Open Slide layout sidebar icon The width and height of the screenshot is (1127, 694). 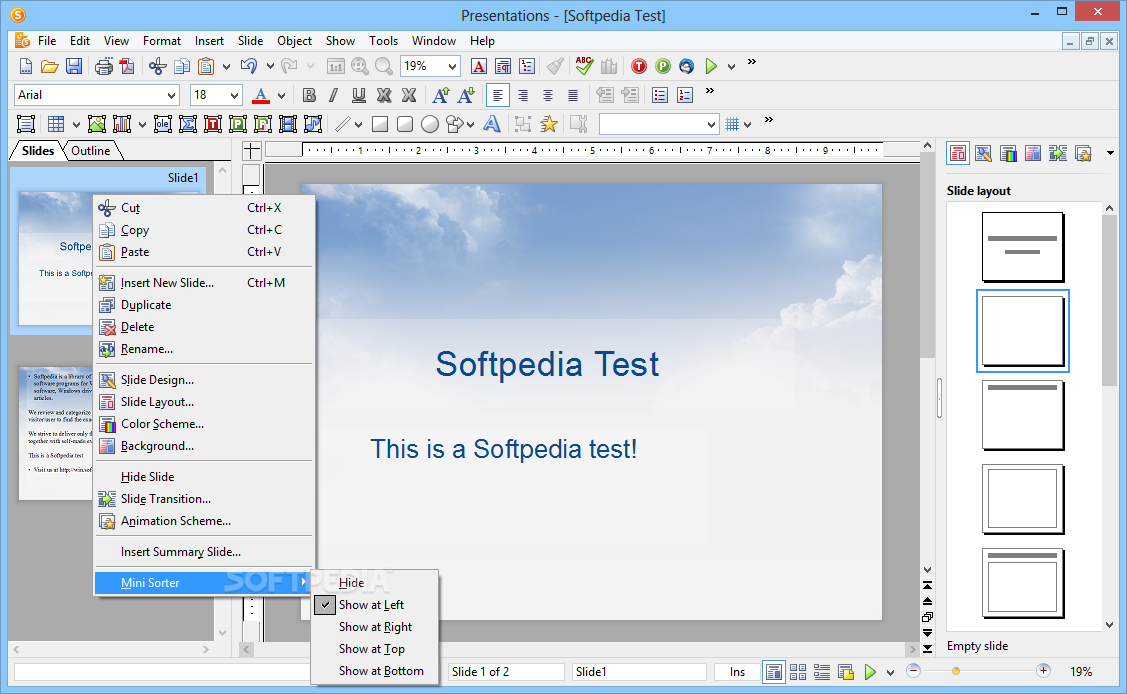(x=958, y=152)
